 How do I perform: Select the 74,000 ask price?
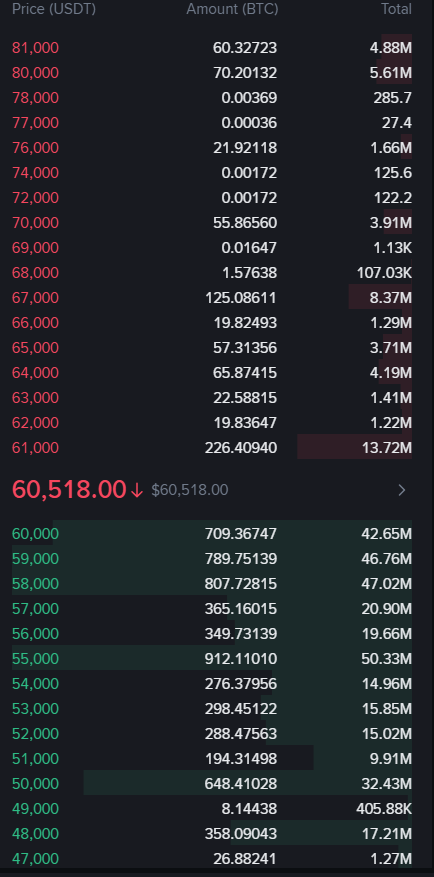(x=35, y=173)
